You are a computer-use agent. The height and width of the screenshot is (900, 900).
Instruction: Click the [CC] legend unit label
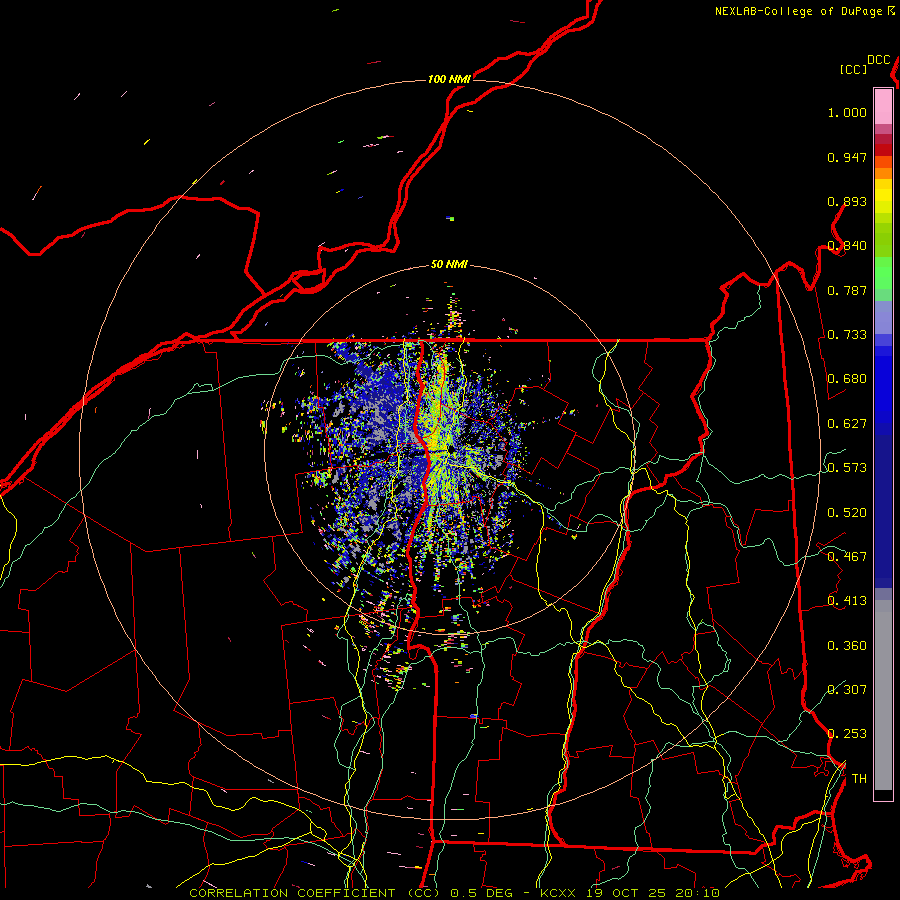click(x=853, y=69)
